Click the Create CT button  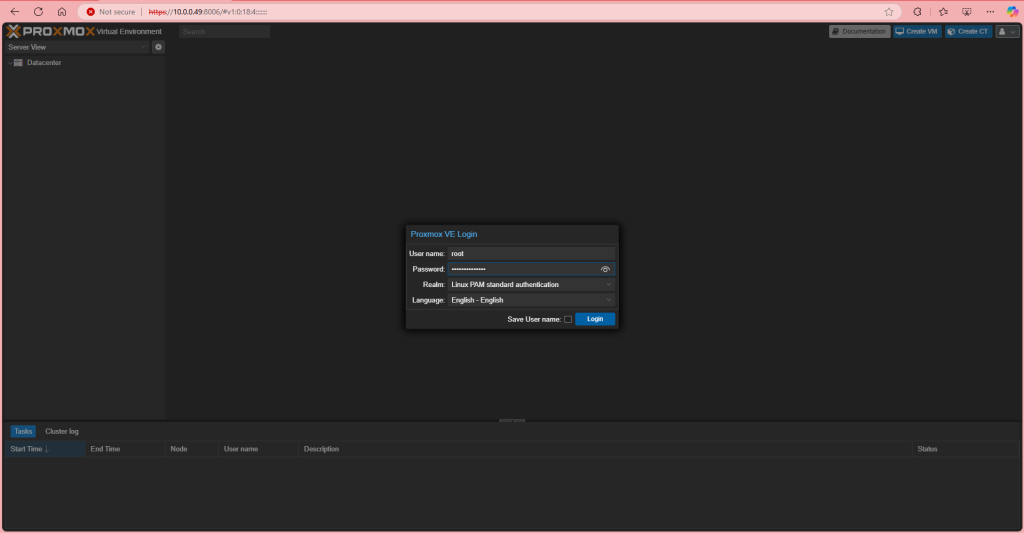pos(968,31)
